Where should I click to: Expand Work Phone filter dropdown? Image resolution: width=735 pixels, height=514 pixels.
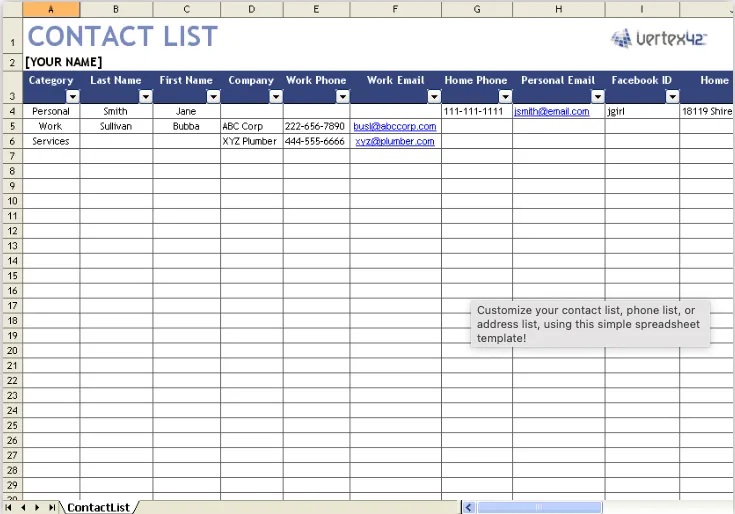point(343,97)
